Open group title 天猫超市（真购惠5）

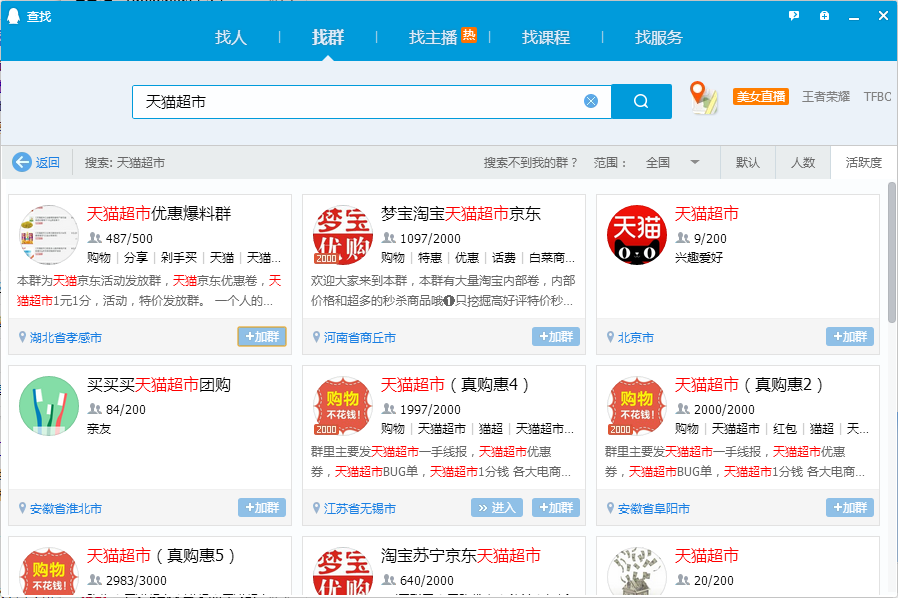(x=162, y=555)
